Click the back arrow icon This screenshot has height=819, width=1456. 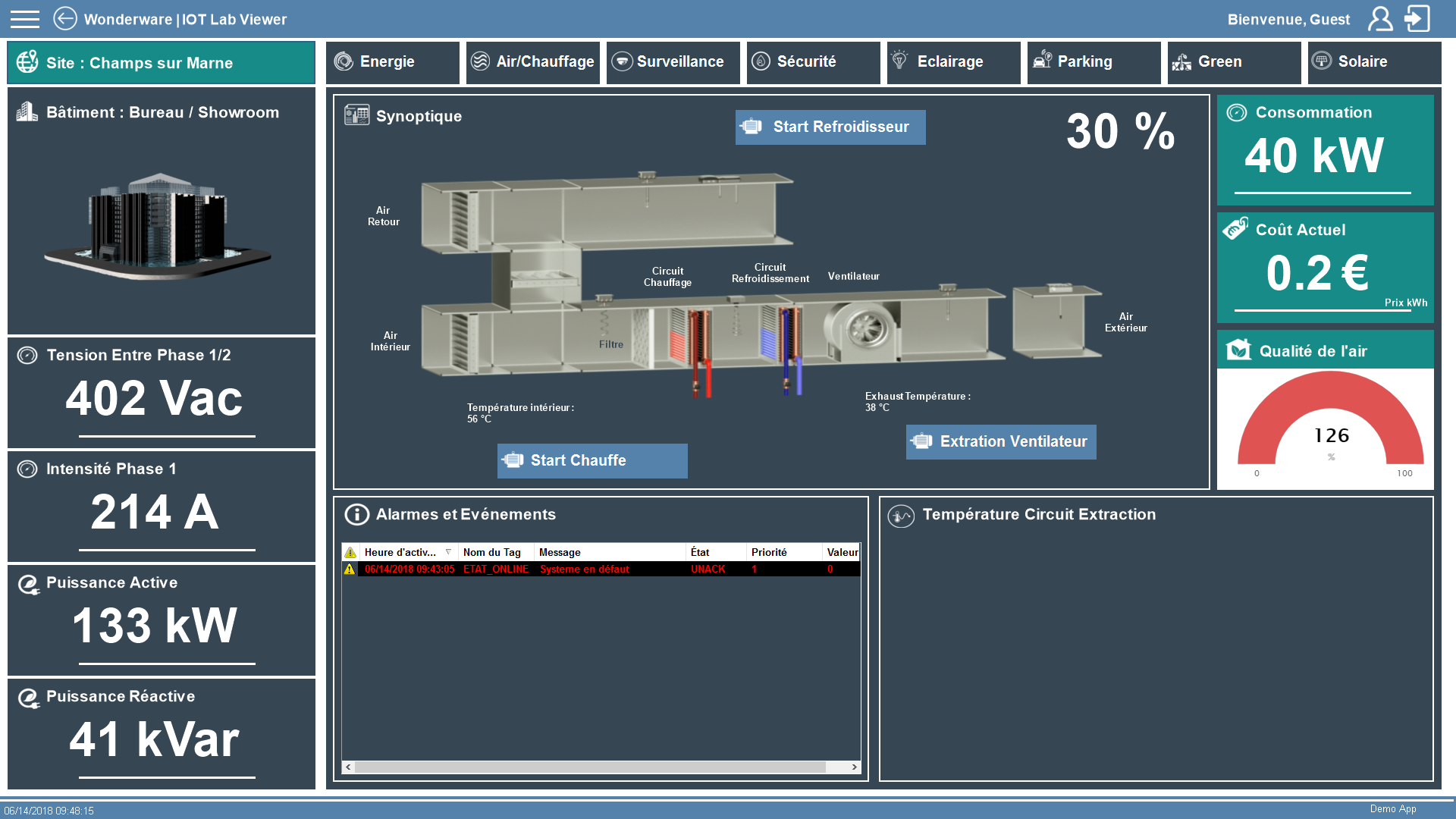click(x=65, y=19)
